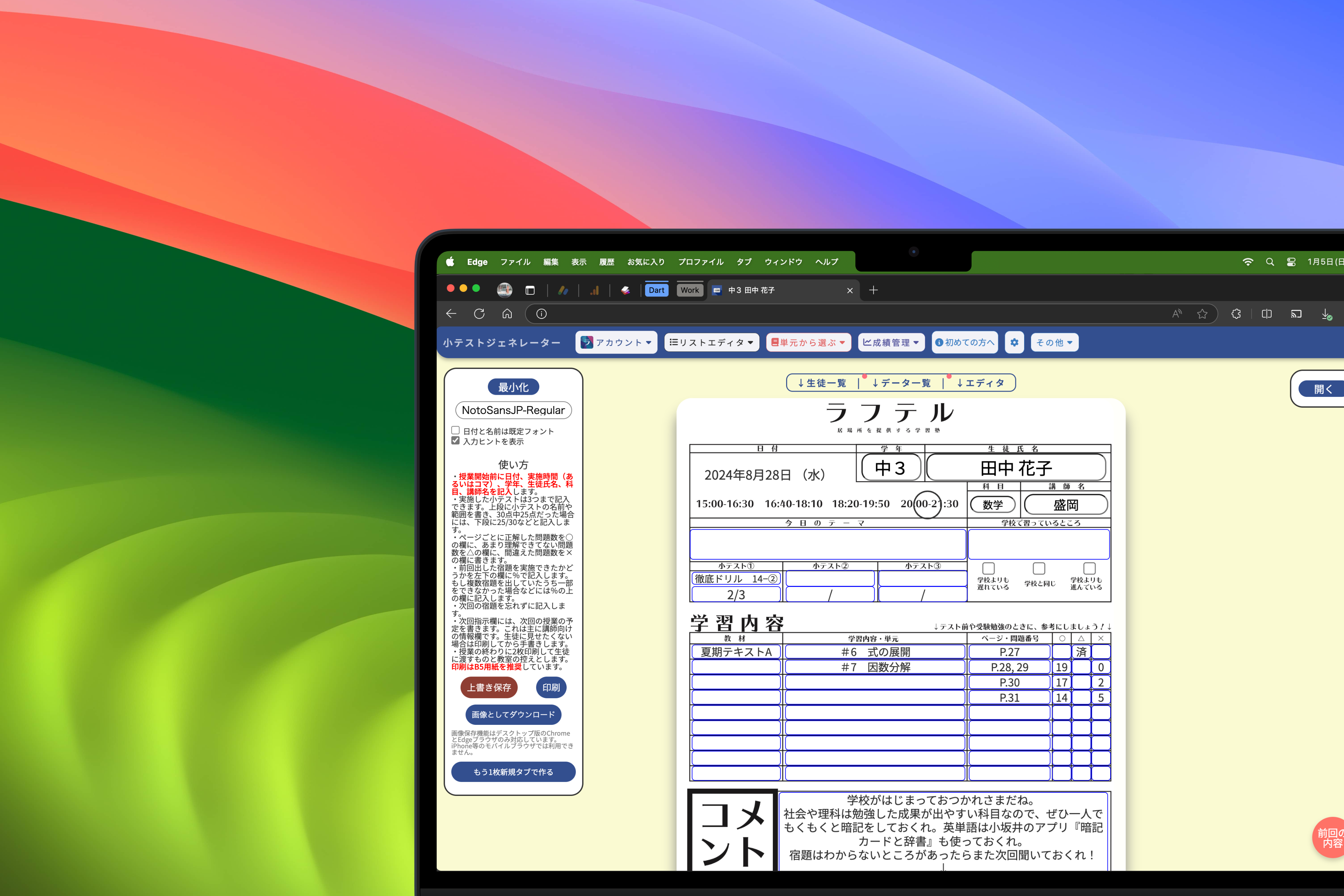
Task: Click the browser refresh icon
Action: [479, 314]
